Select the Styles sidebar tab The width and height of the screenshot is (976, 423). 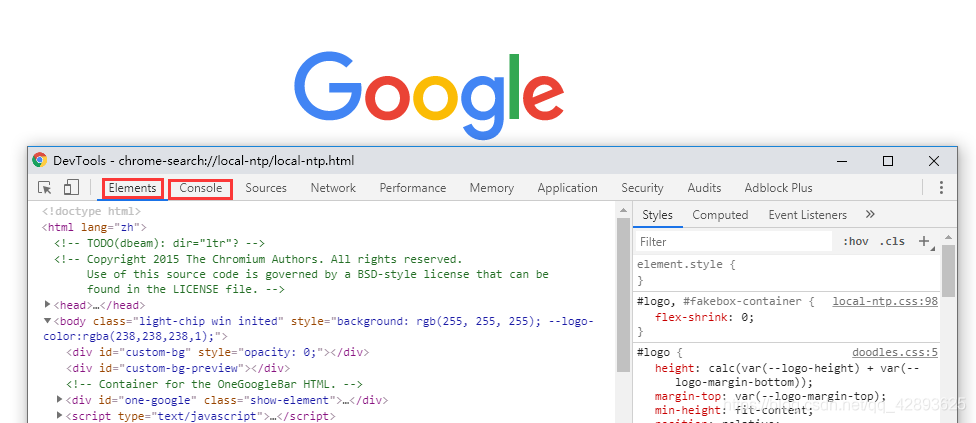(x=657, y=215)
